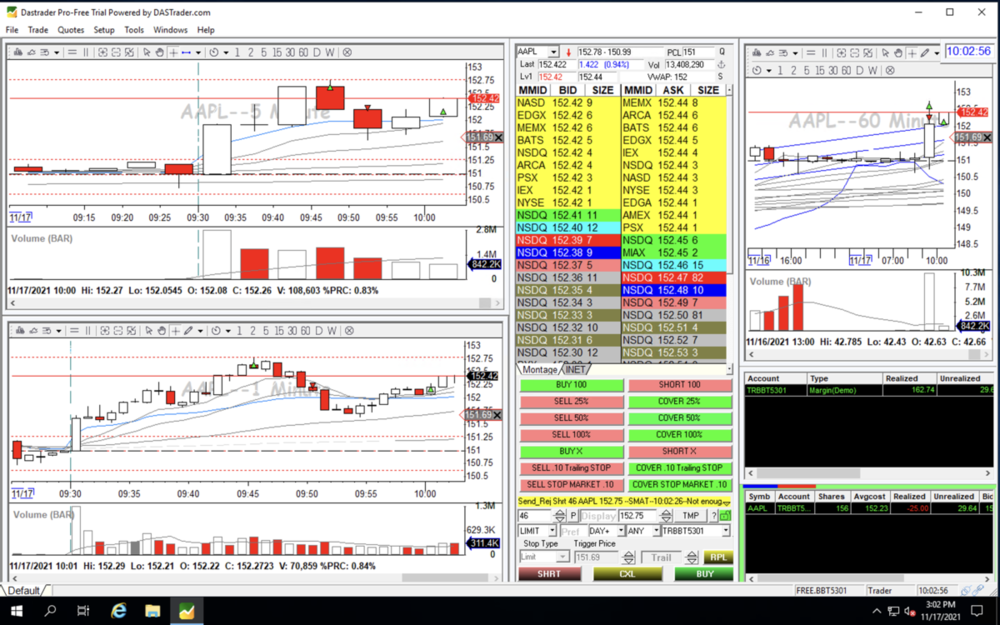Click the horizontal line tool in 5-minute chart
1000x625 pixels.
[188, 52]
